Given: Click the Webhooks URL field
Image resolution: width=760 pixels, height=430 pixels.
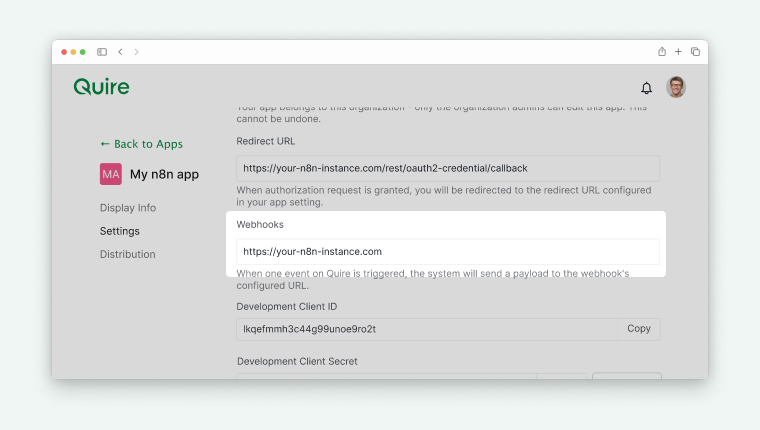Looking at the screenshot, I should click(448, 252).
